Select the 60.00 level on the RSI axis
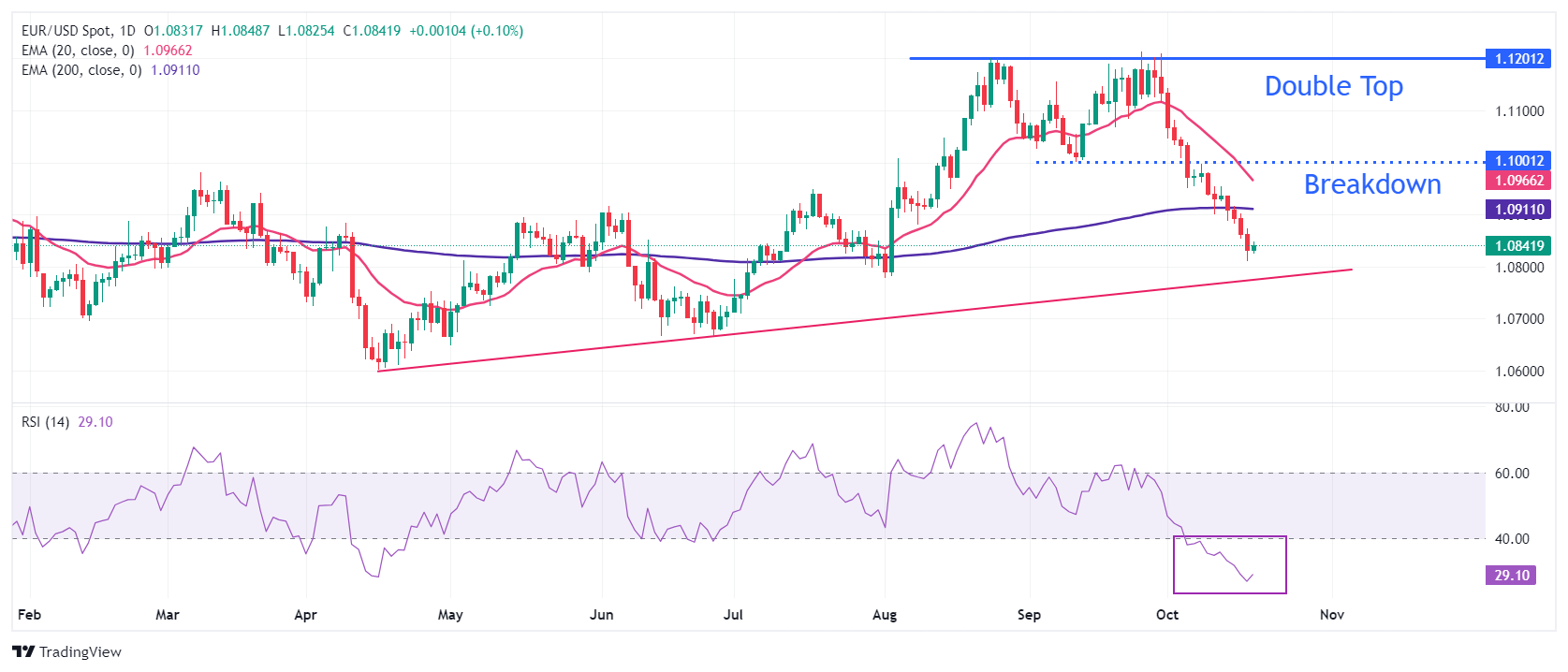The height and width of the screenshot is (672, 1568). click(1512, 474)
